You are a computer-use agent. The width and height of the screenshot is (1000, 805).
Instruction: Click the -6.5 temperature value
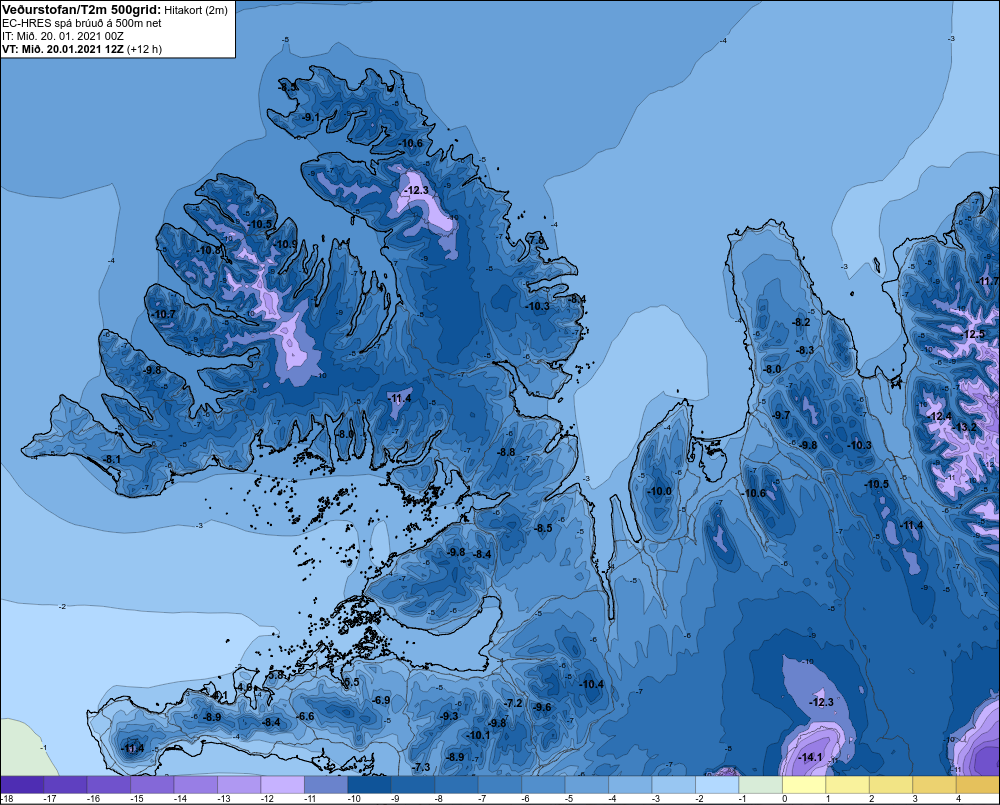pos(350,683)
